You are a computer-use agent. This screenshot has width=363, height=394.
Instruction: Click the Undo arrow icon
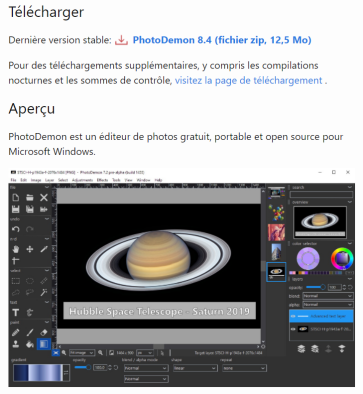[x=16, y=229]
